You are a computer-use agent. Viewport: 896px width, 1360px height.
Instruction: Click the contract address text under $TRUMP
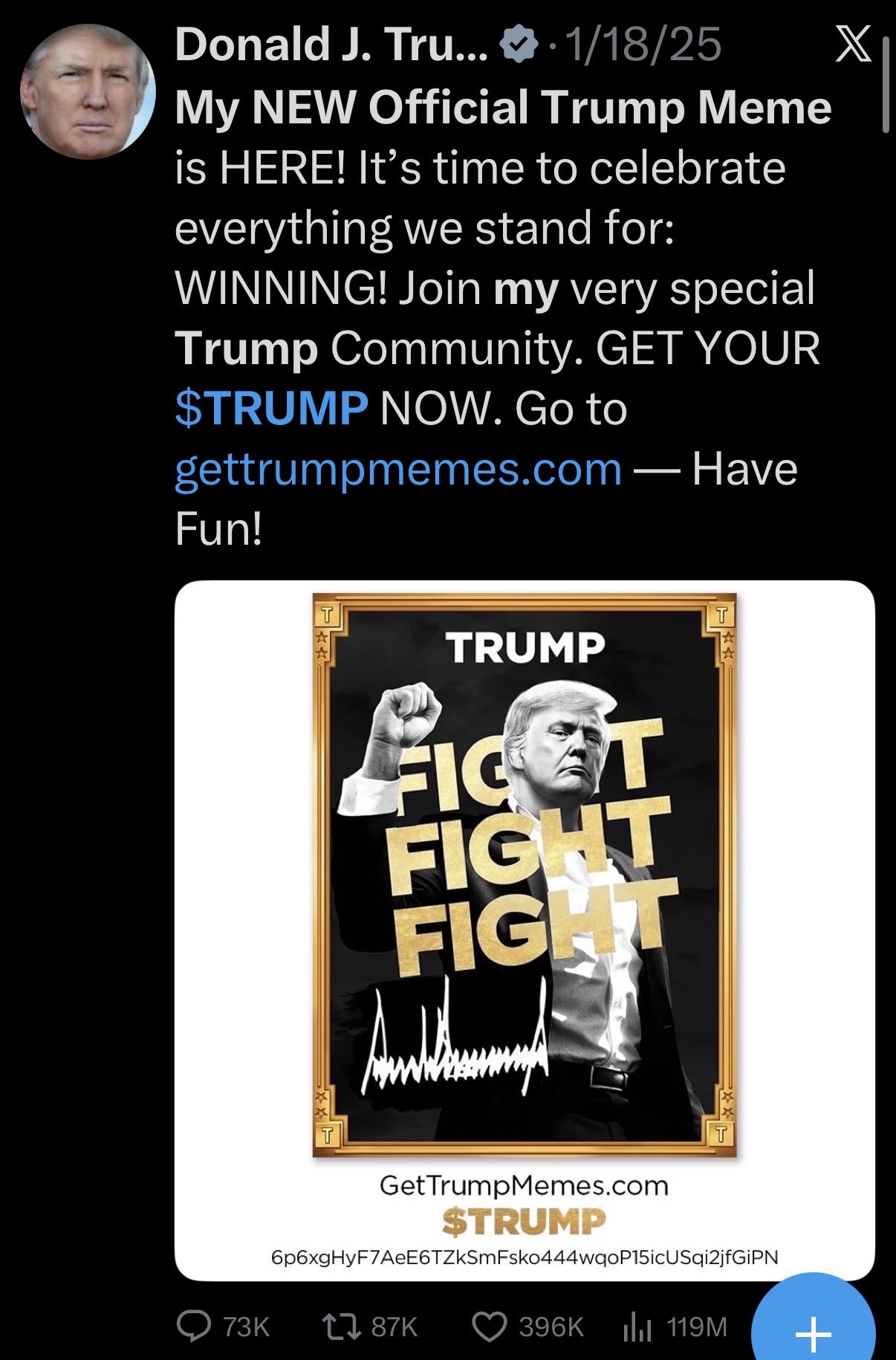pyautogui.click(x=525, y=1257)
